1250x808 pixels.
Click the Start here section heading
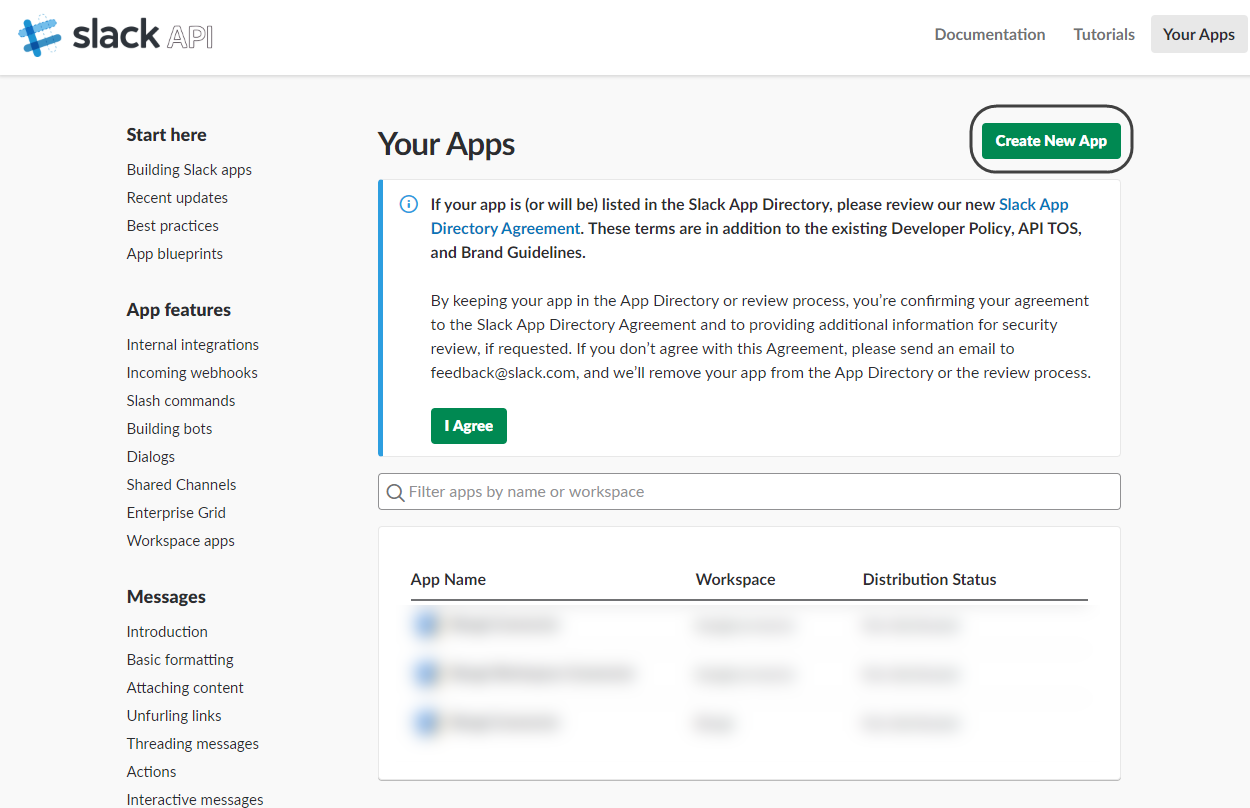pos(167,135)
